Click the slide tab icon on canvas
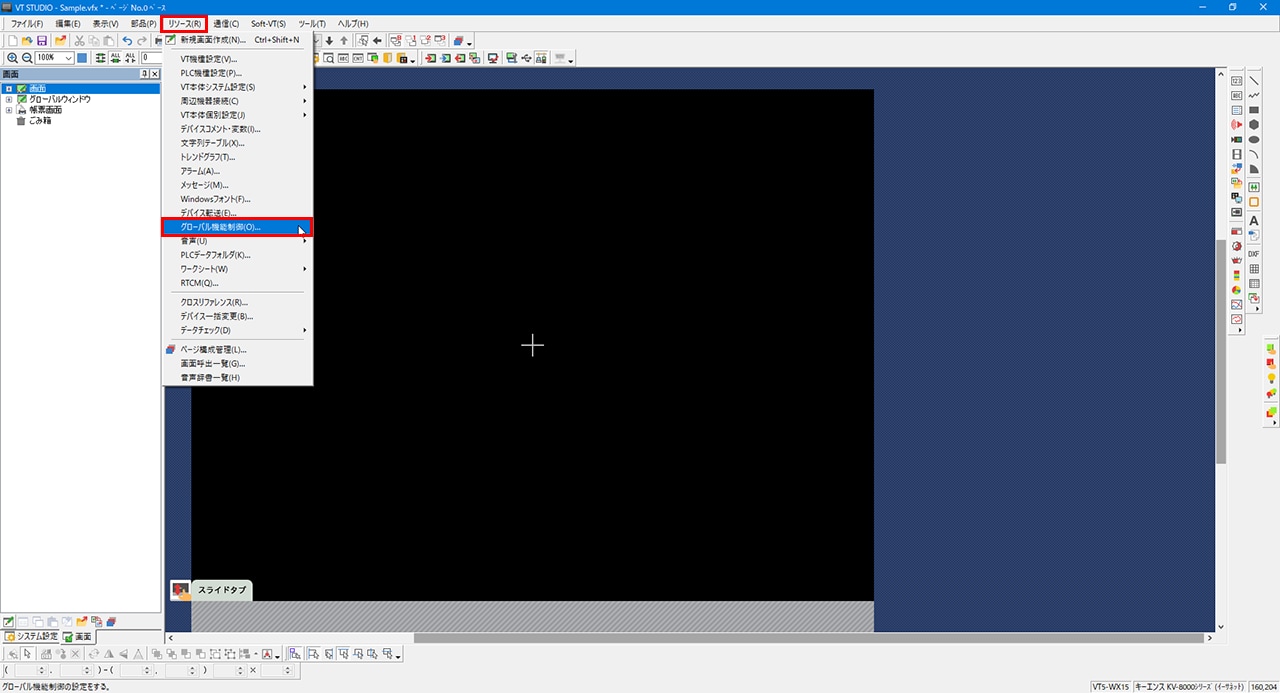Image resolution: width=1280 pixels, height=693 pixels. (180, 590)
